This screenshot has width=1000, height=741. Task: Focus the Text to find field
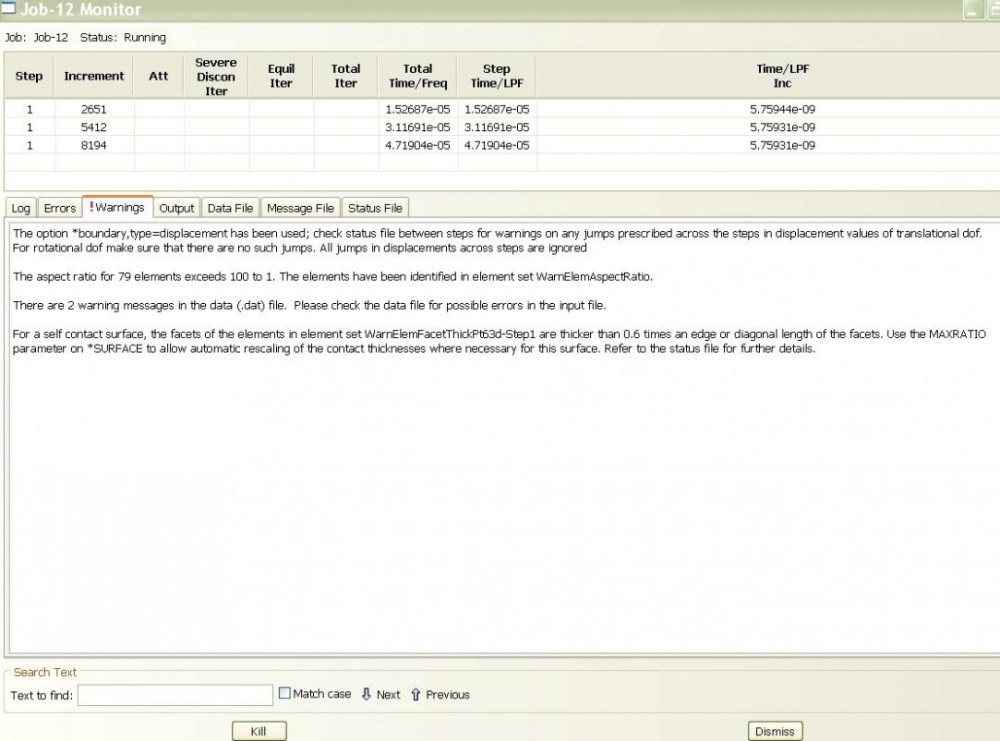click(x=175, y=694)
